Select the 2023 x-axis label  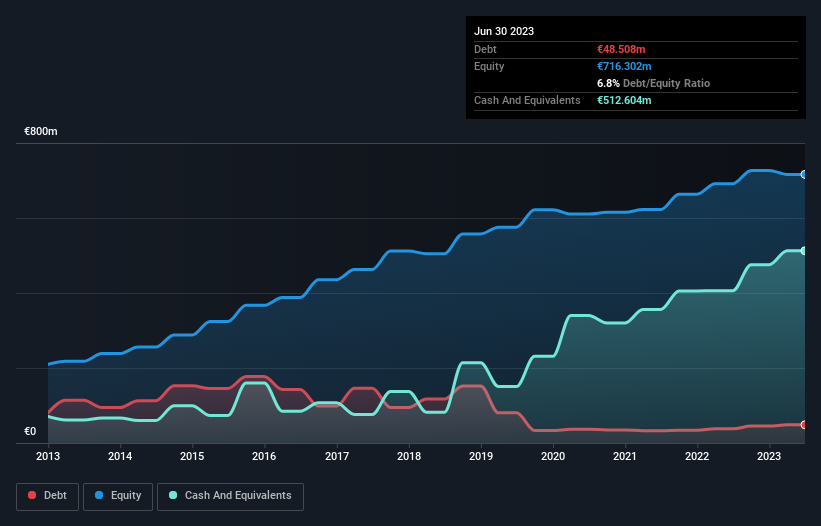pyautogui.click(x=769, y=456)
